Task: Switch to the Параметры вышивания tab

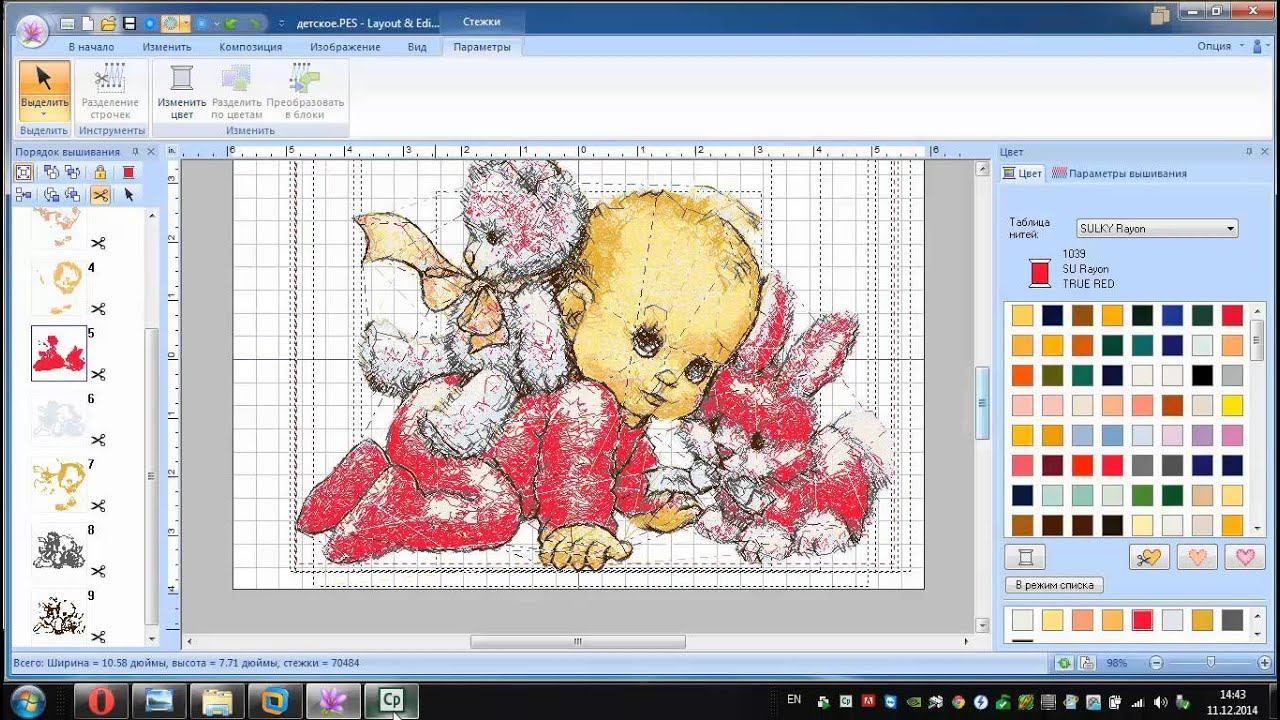Action: tap(1119, 173)
